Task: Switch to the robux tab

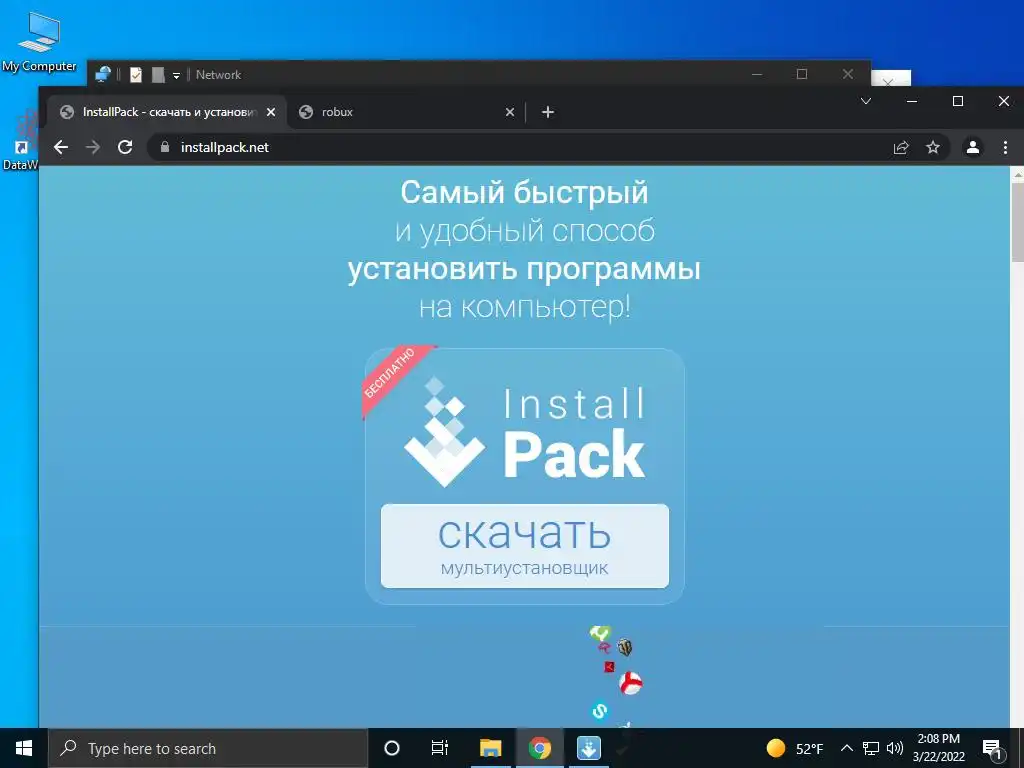Action: click(x=405, y=112)
